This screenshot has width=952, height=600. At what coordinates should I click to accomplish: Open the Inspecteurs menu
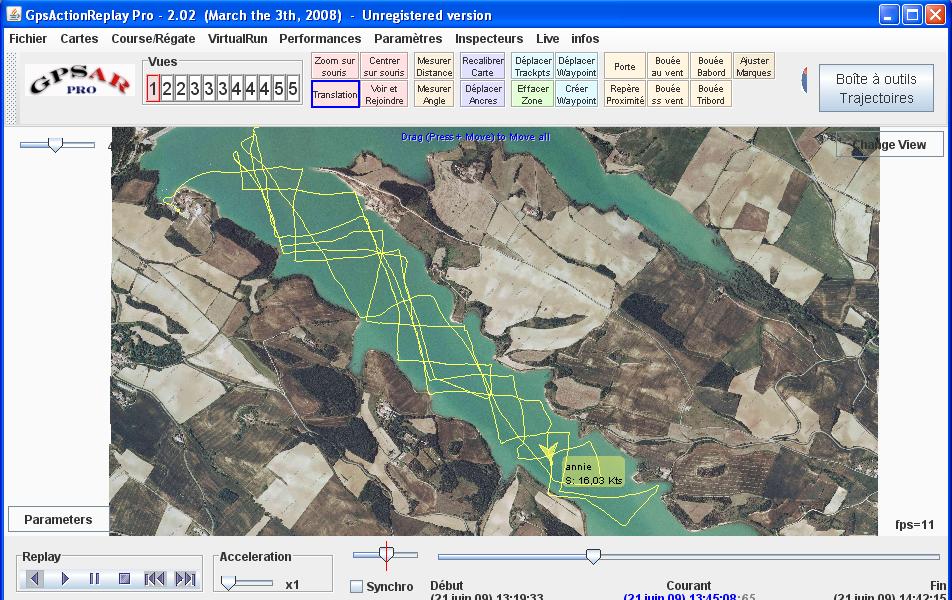click(x=489, y=38)
